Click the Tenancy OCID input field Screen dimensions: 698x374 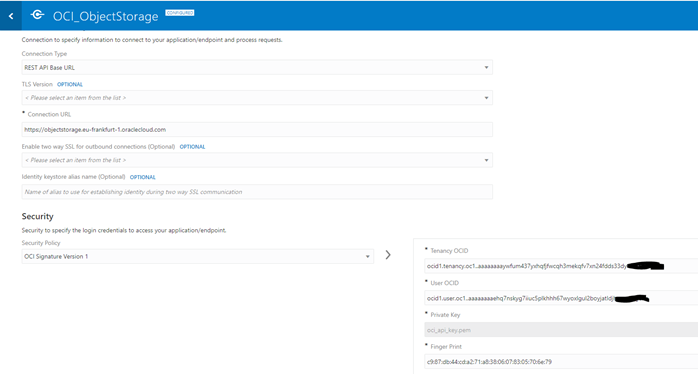tap(561, 266)
